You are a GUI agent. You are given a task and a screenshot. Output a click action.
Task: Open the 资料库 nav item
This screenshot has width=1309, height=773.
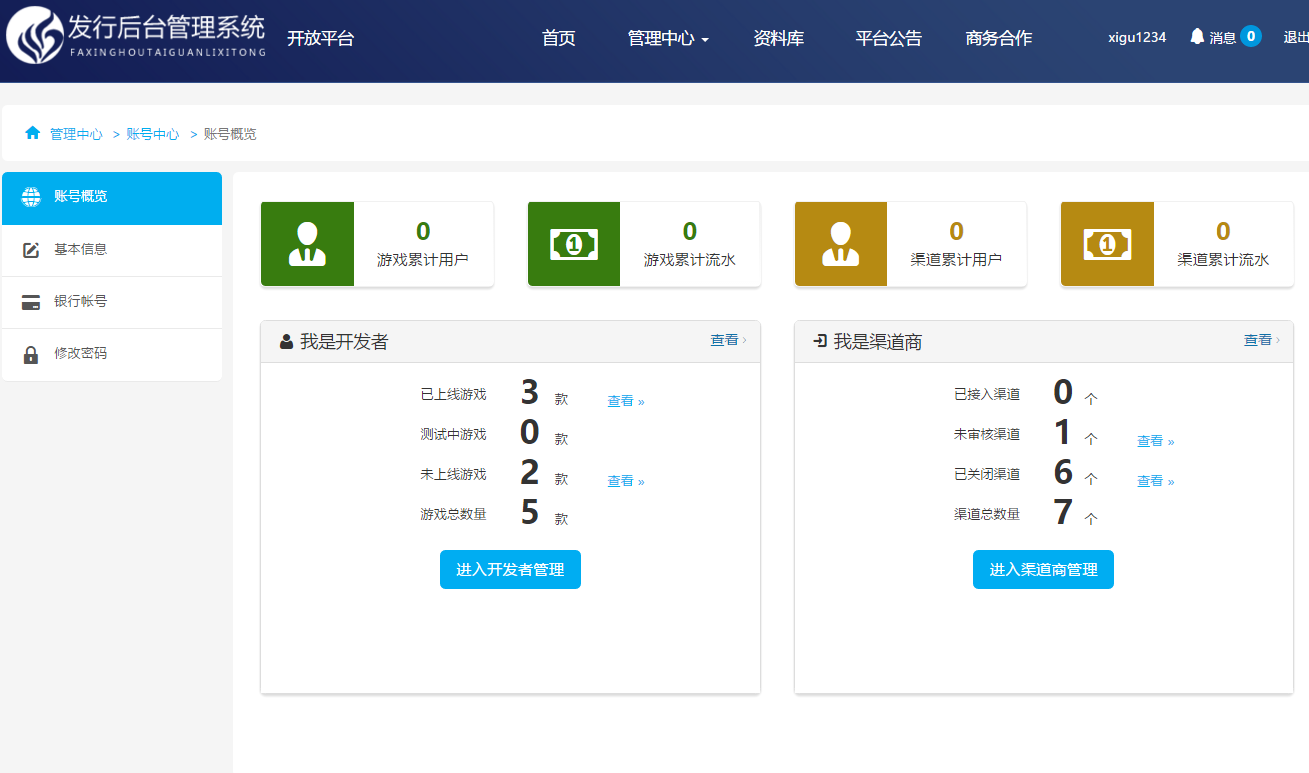click(x=778, y=39)
